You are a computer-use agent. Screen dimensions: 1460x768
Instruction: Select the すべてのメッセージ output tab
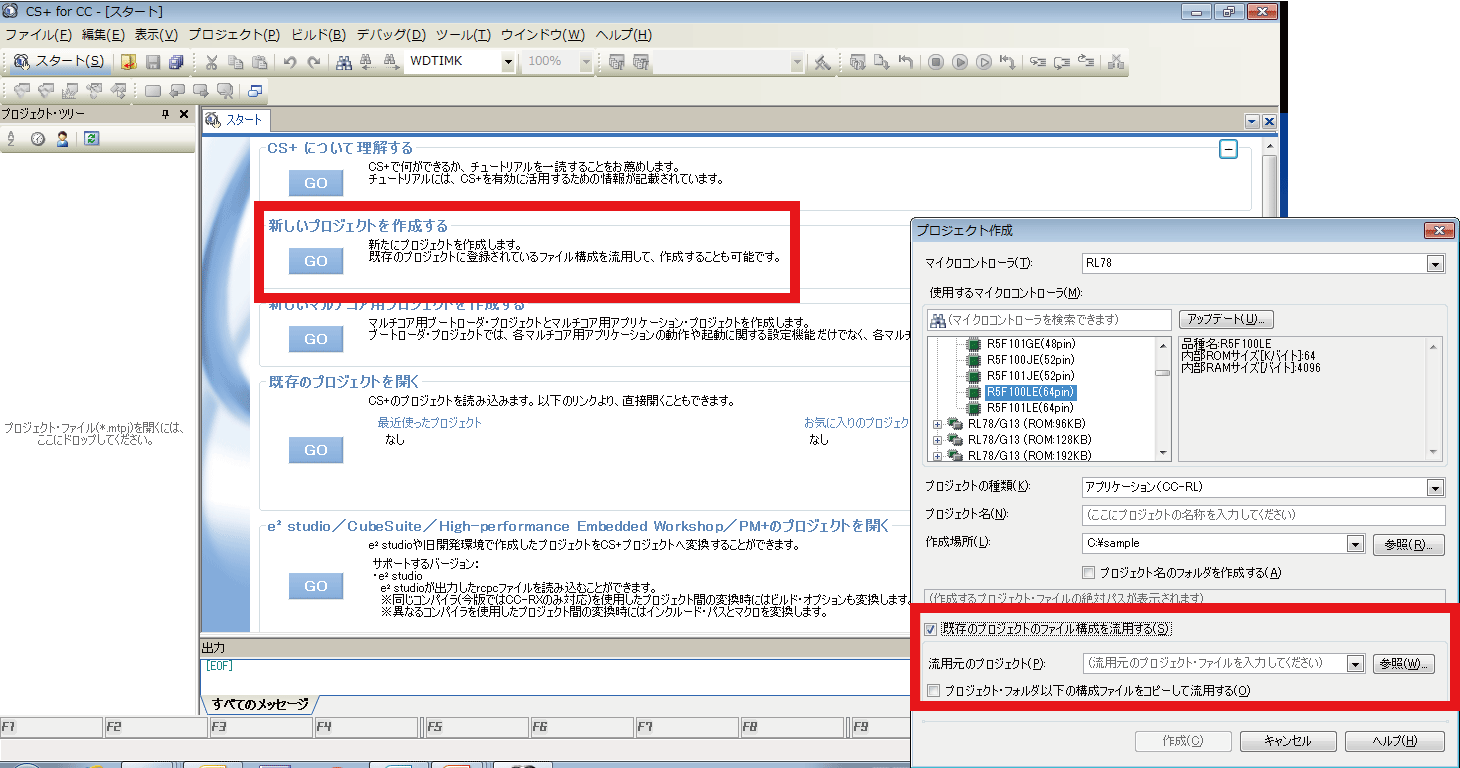(x=260, y=704)
